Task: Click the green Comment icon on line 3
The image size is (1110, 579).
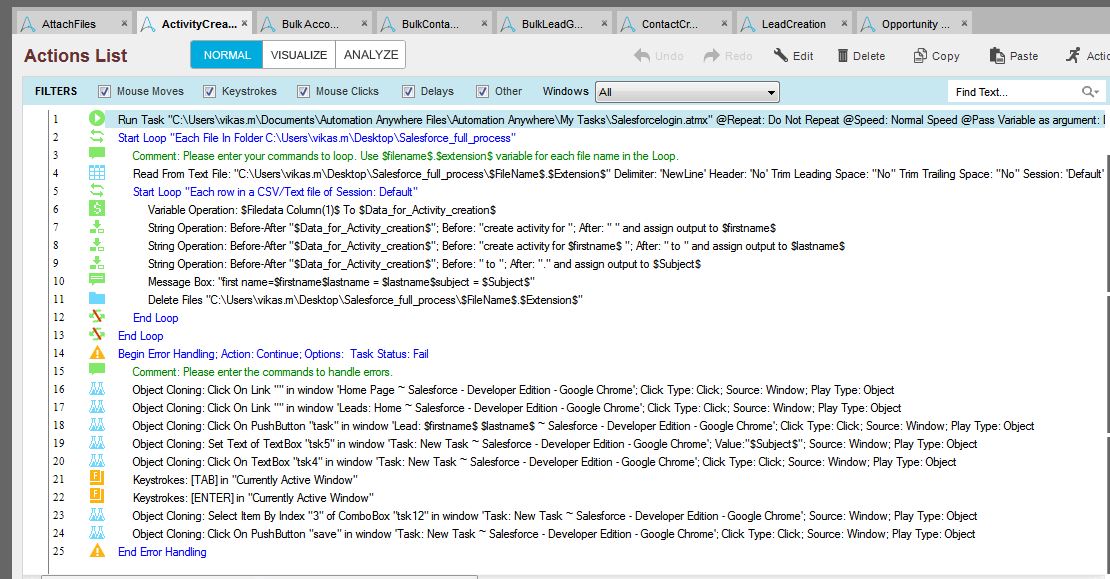Action: (97, 155)
